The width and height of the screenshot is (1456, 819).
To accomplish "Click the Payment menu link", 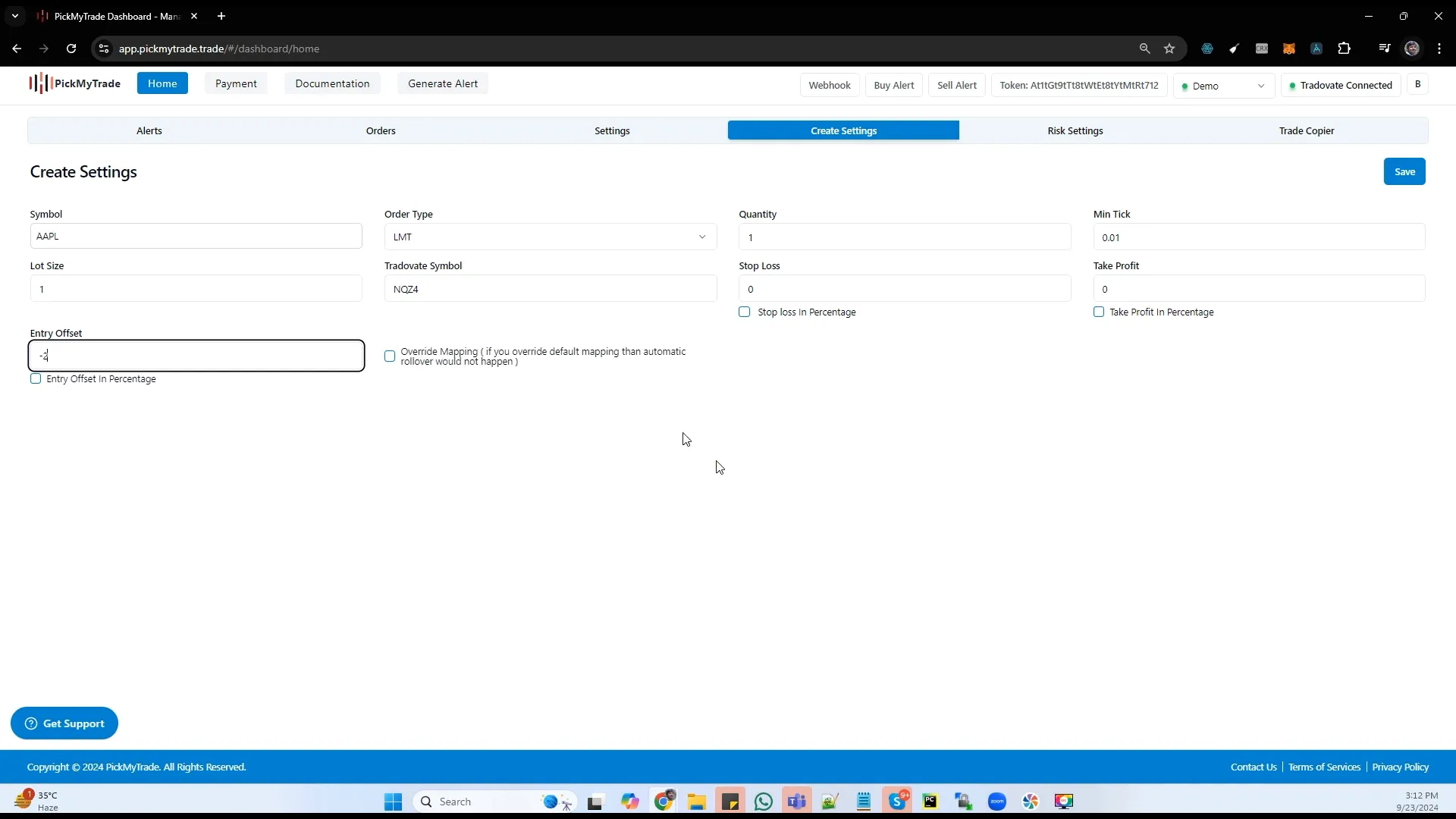I will 236,83.
